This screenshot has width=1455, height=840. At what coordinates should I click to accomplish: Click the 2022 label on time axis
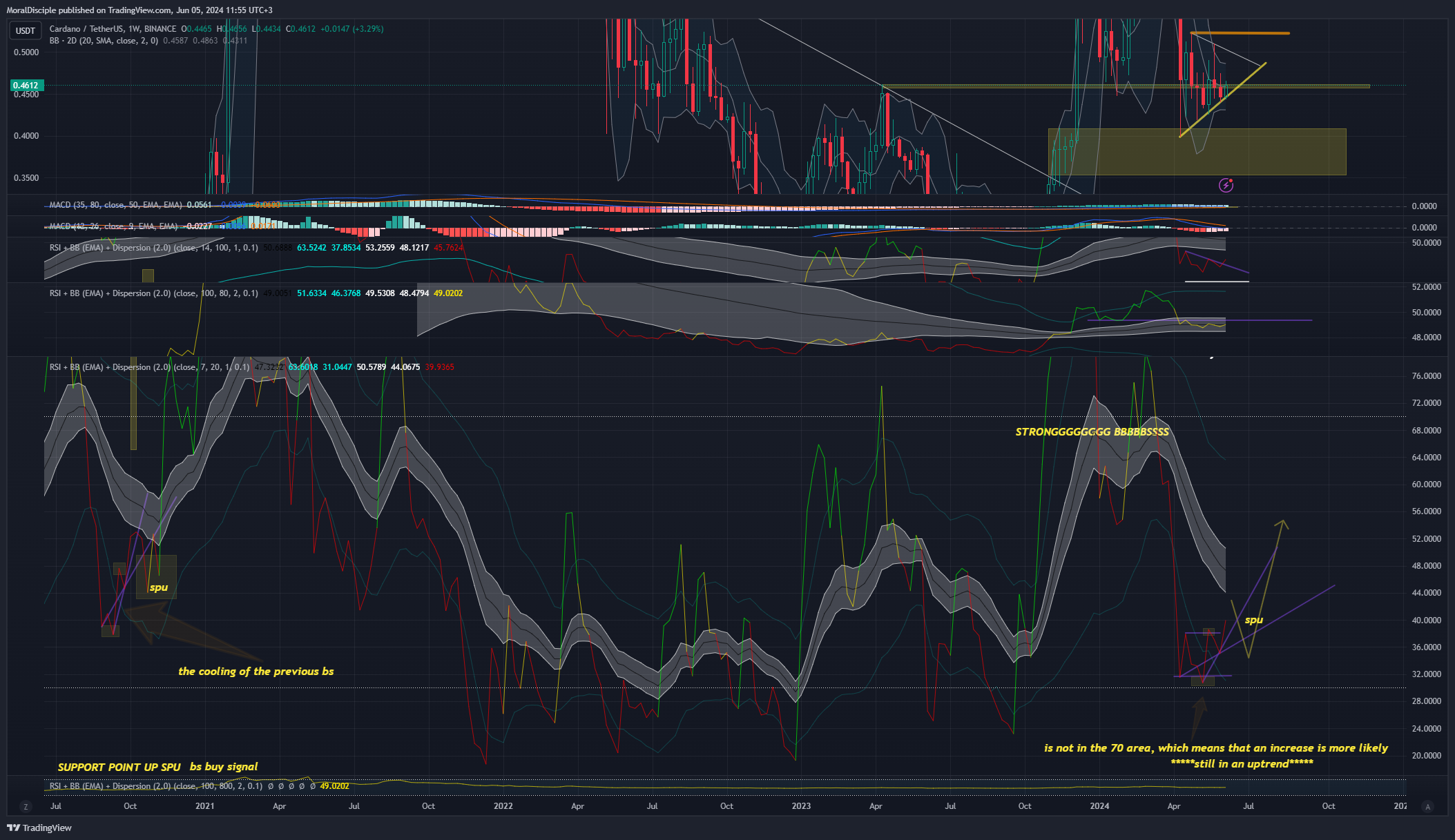point(503,806)
